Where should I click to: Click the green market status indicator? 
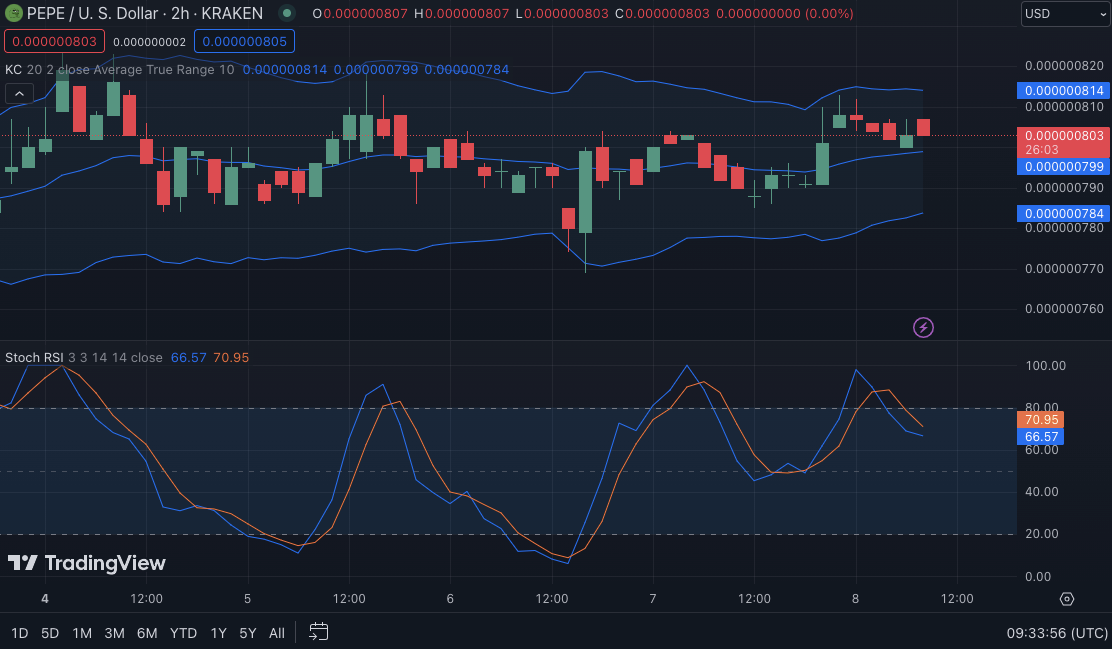tap(287, 14)
